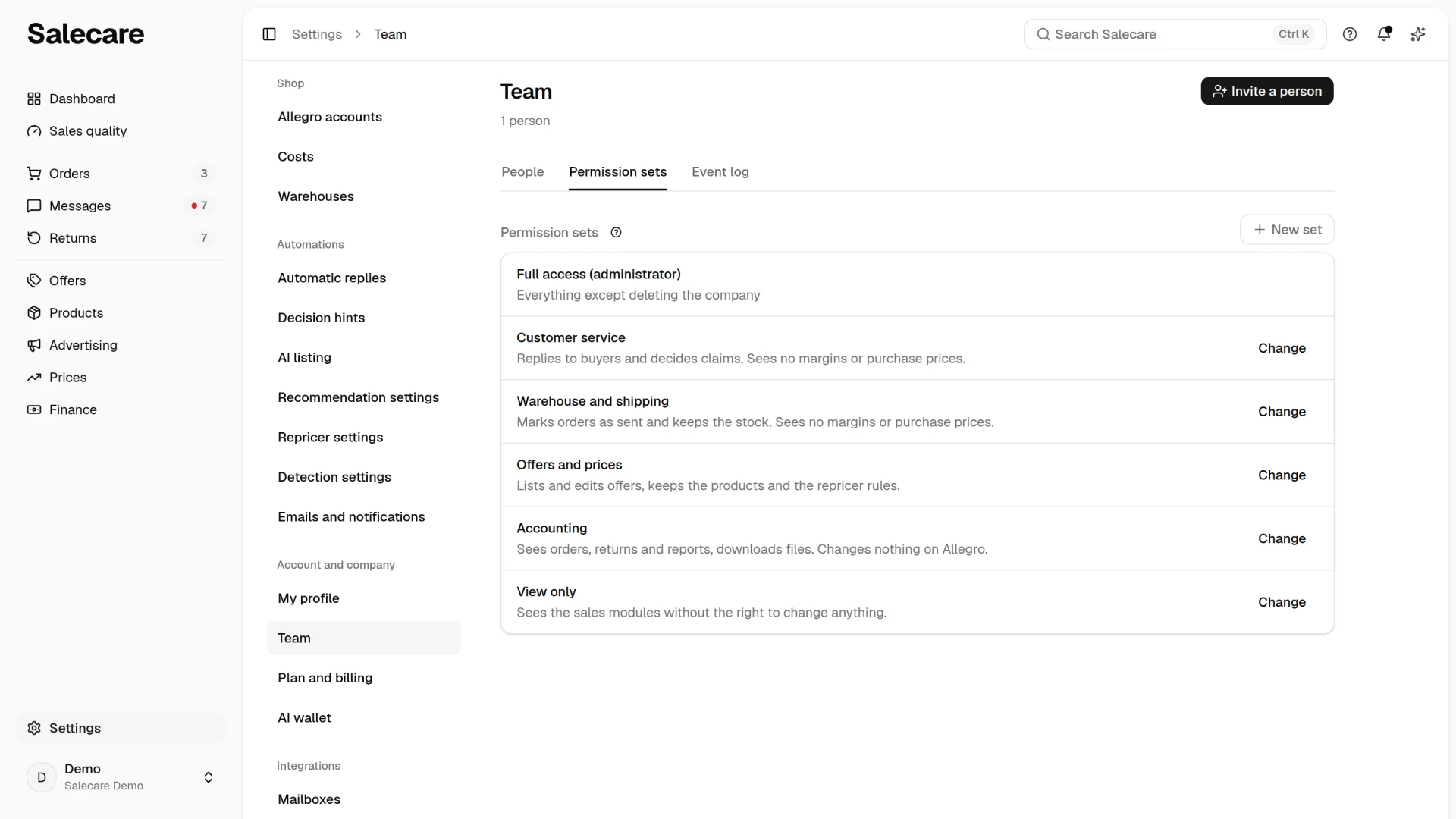Focus the Search Salecare field
The height and width of the screenshot is (819, 1456).
tap(1175, 34)
